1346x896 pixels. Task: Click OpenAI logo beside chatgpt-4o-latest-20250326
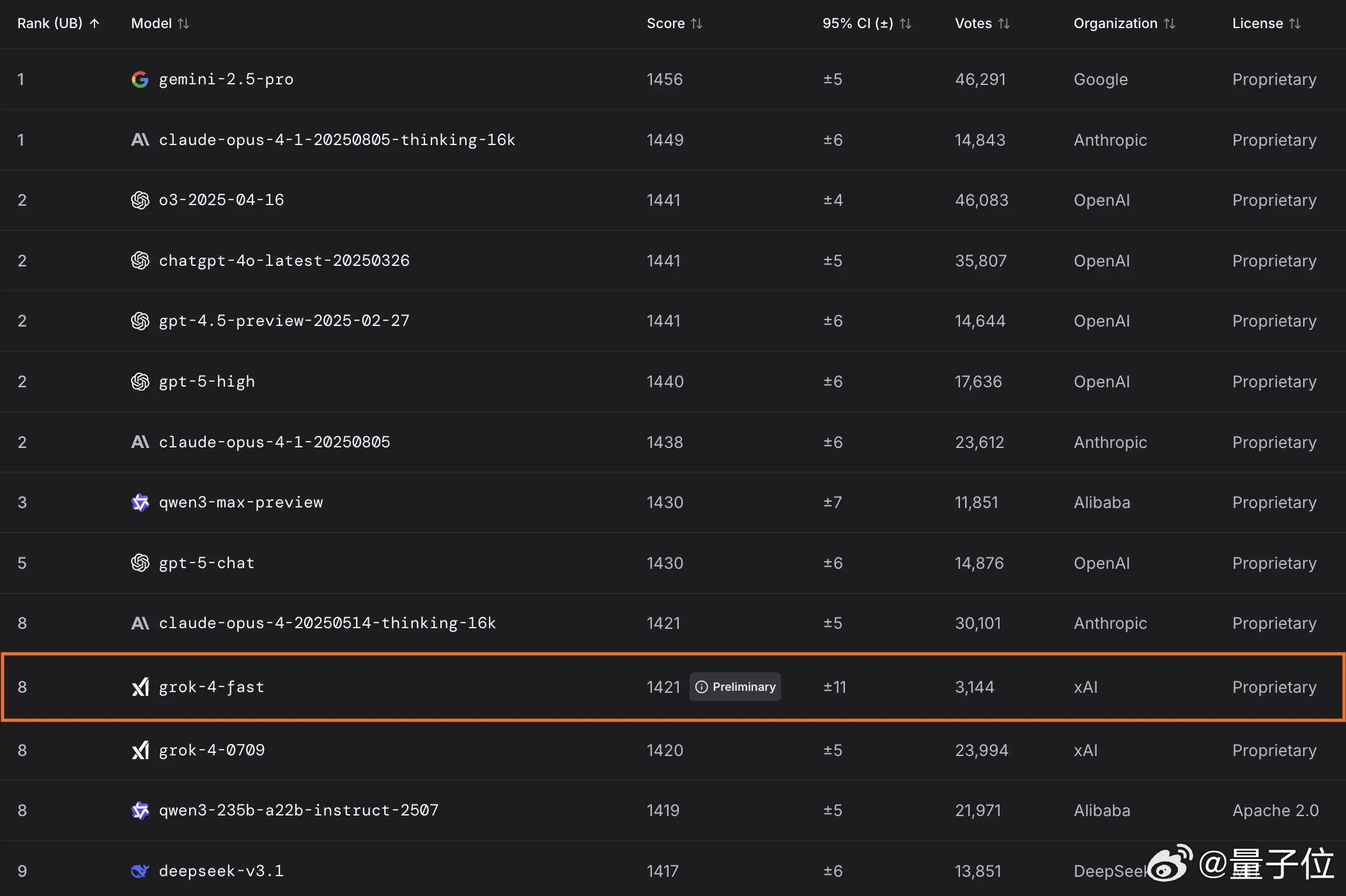(140, 261)
